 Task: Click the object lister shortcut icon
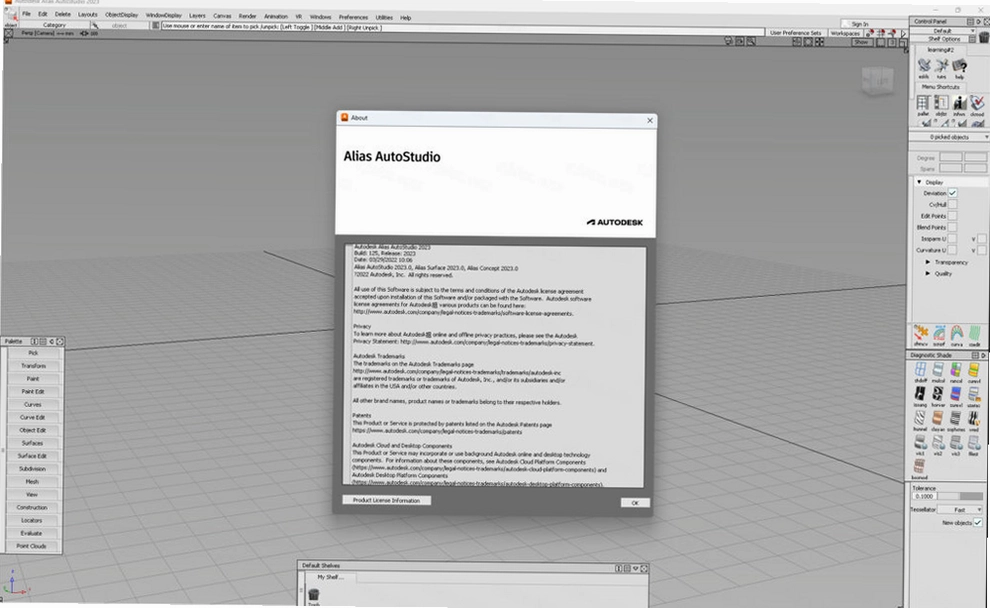941,105
